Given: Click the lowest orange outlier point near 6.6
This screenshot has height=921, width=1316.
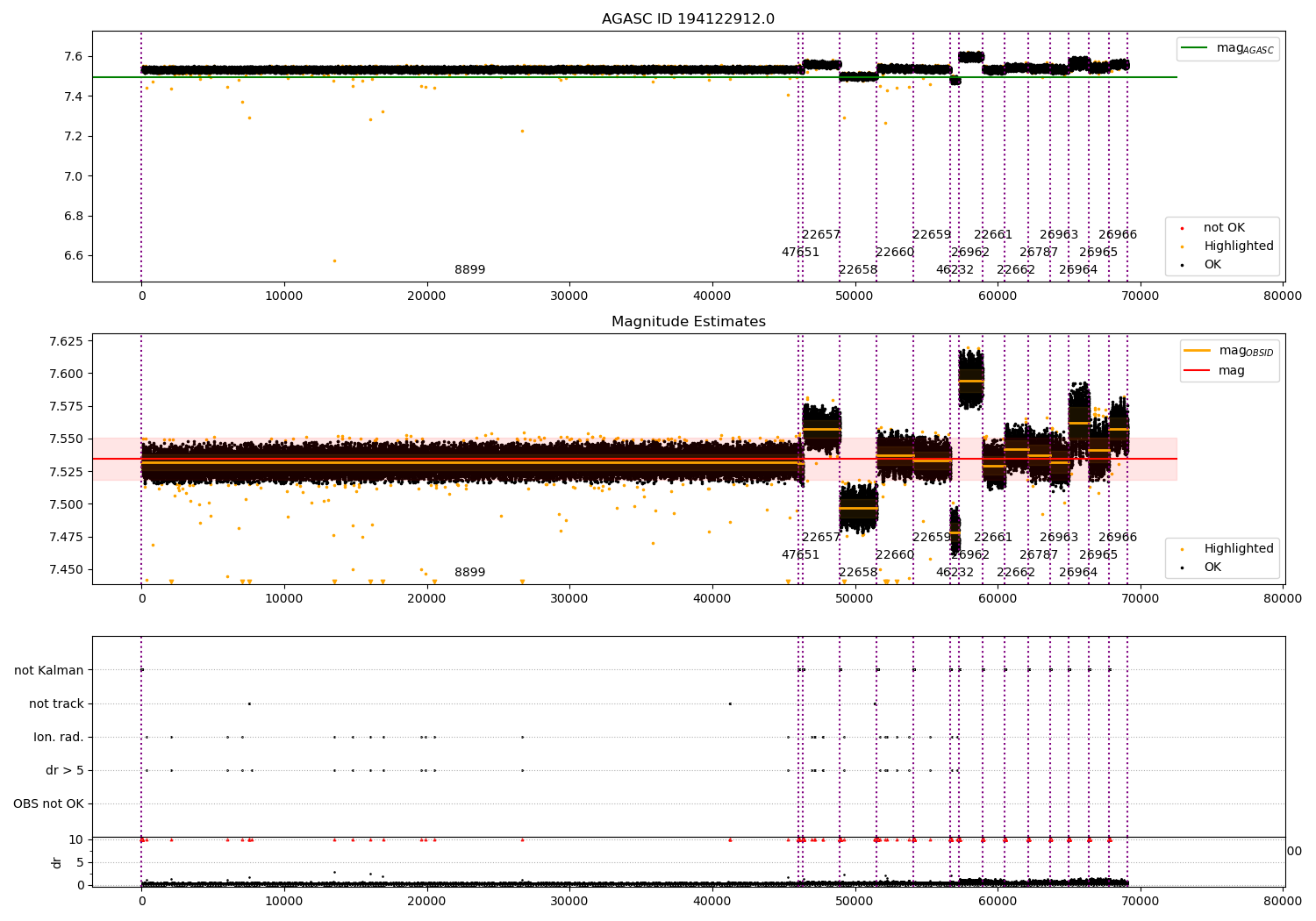Looking at the screenshot, I should 334,261.
